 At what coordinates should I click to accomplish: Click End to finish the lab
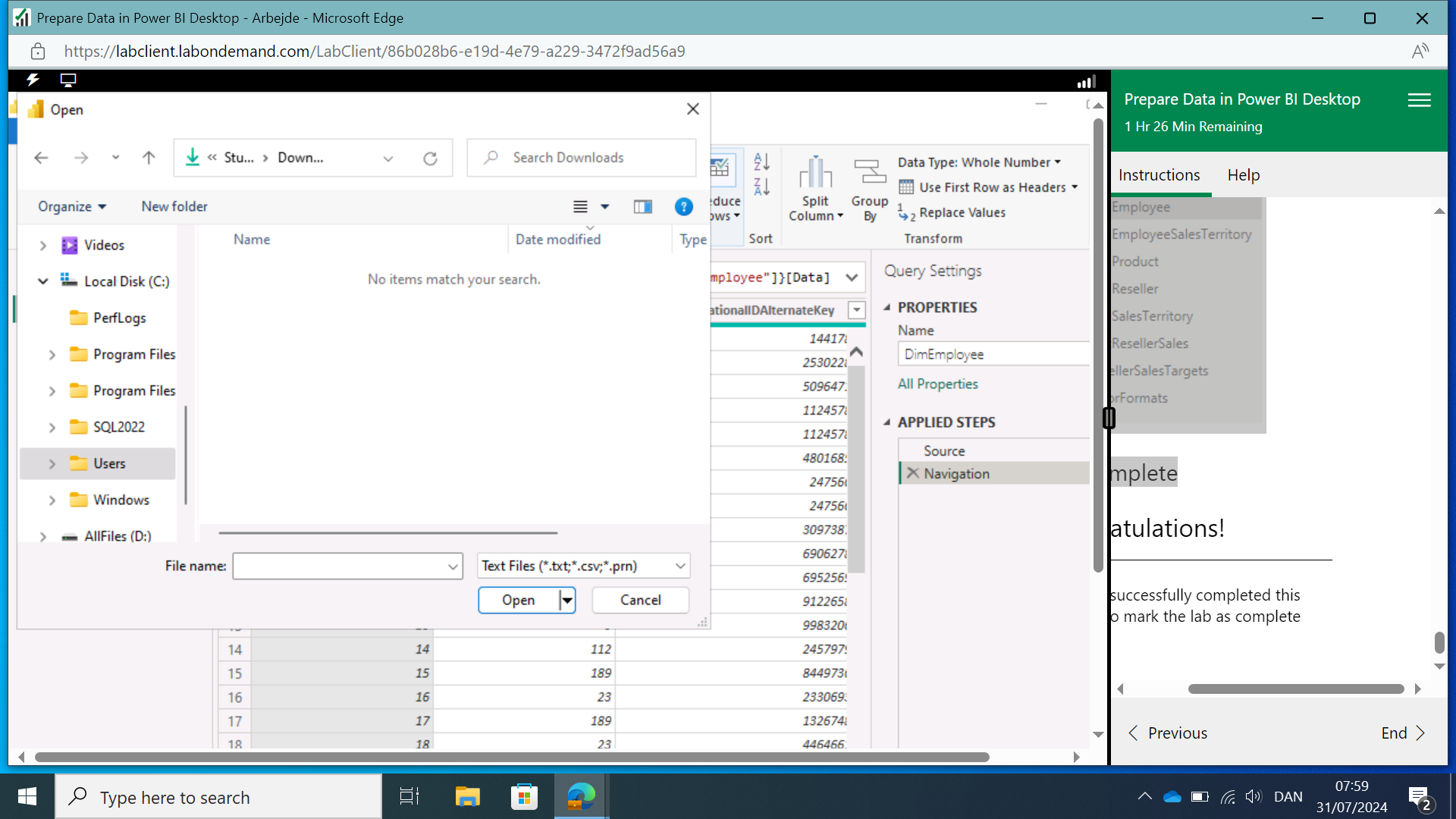[x=1403, y=733]
